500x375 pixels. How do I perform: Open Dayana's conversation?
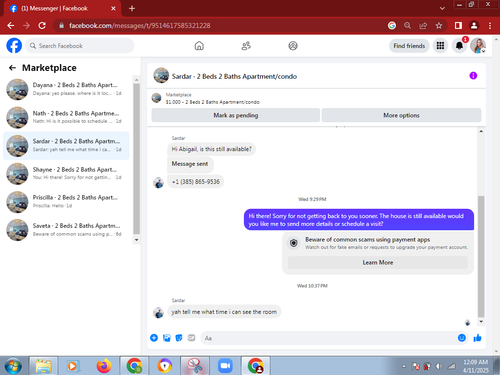[66, 89]
